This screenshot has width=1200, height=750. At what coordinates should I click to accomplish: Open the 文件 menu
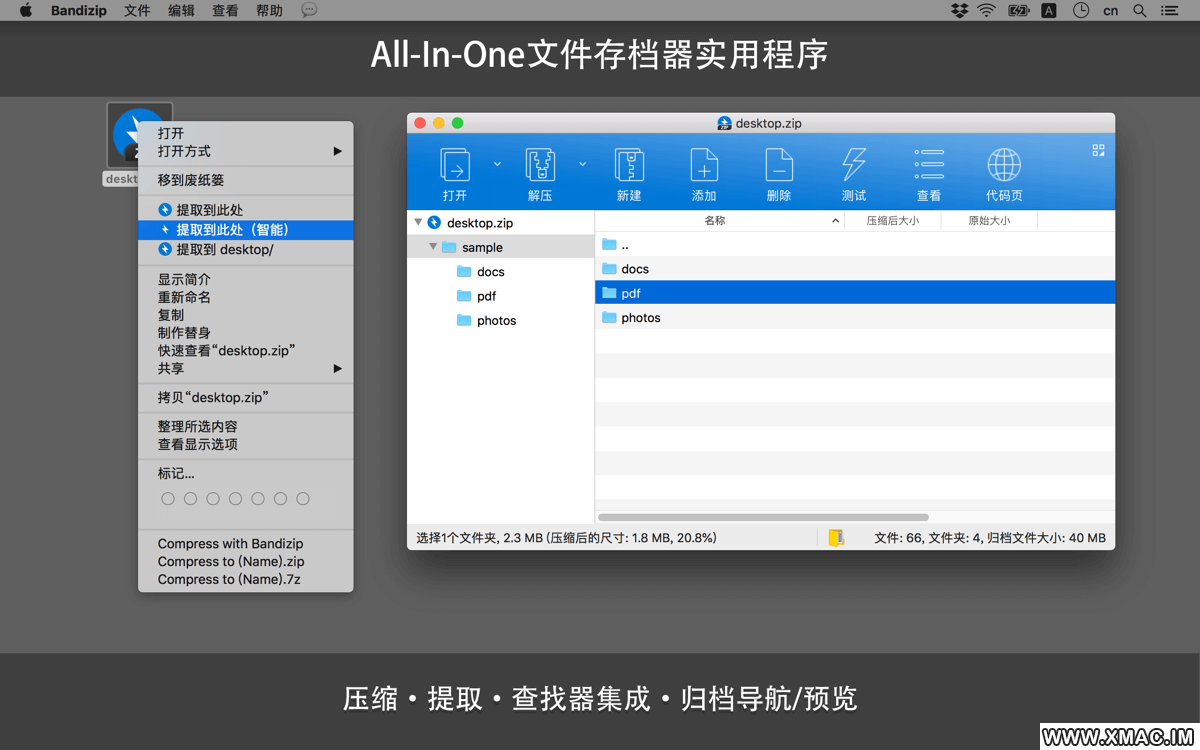(x=137, y=10)
